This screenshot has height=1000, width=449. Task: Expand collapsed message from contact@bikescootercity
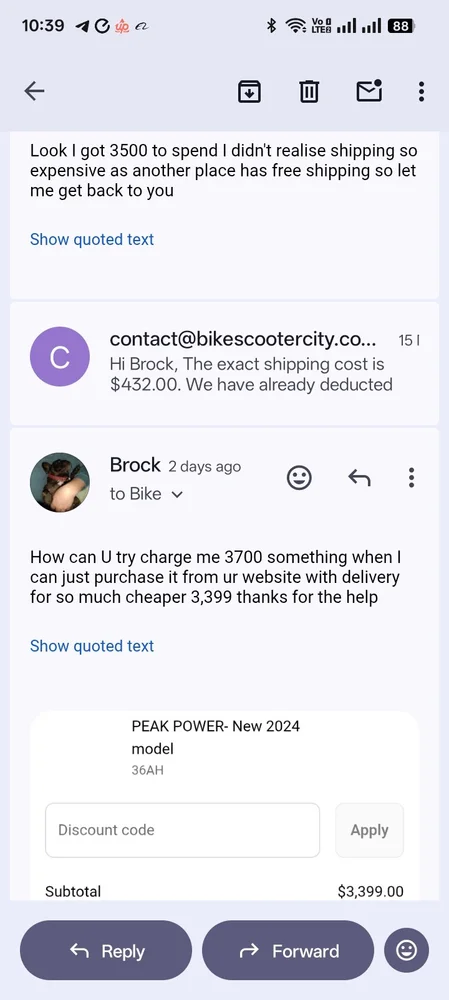click(224, 362)
